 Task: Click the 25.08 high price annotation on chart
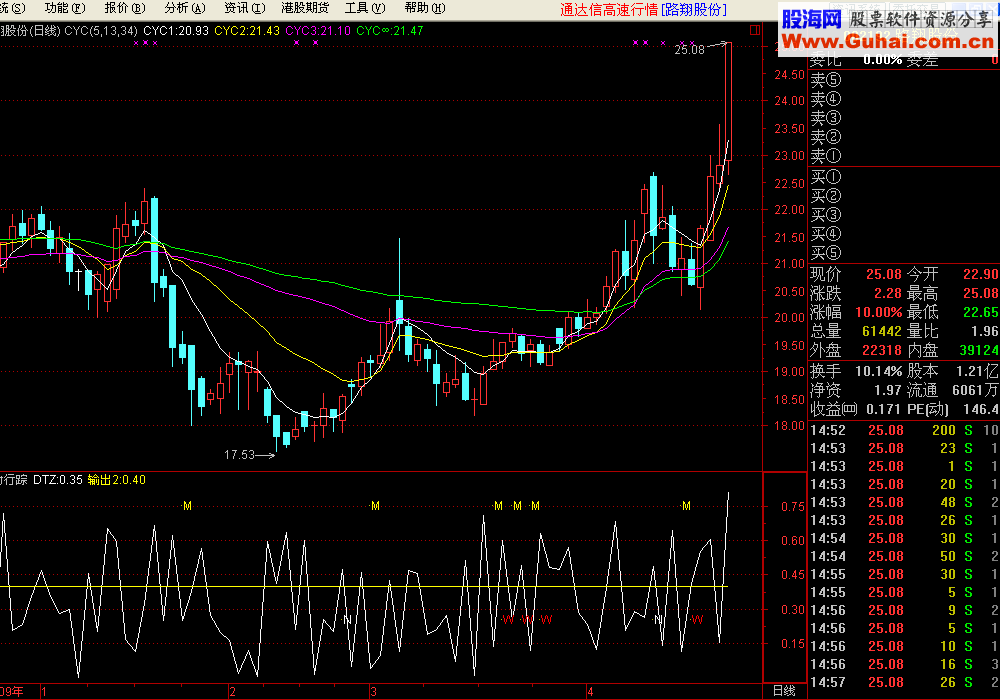(x=689, y=50)
